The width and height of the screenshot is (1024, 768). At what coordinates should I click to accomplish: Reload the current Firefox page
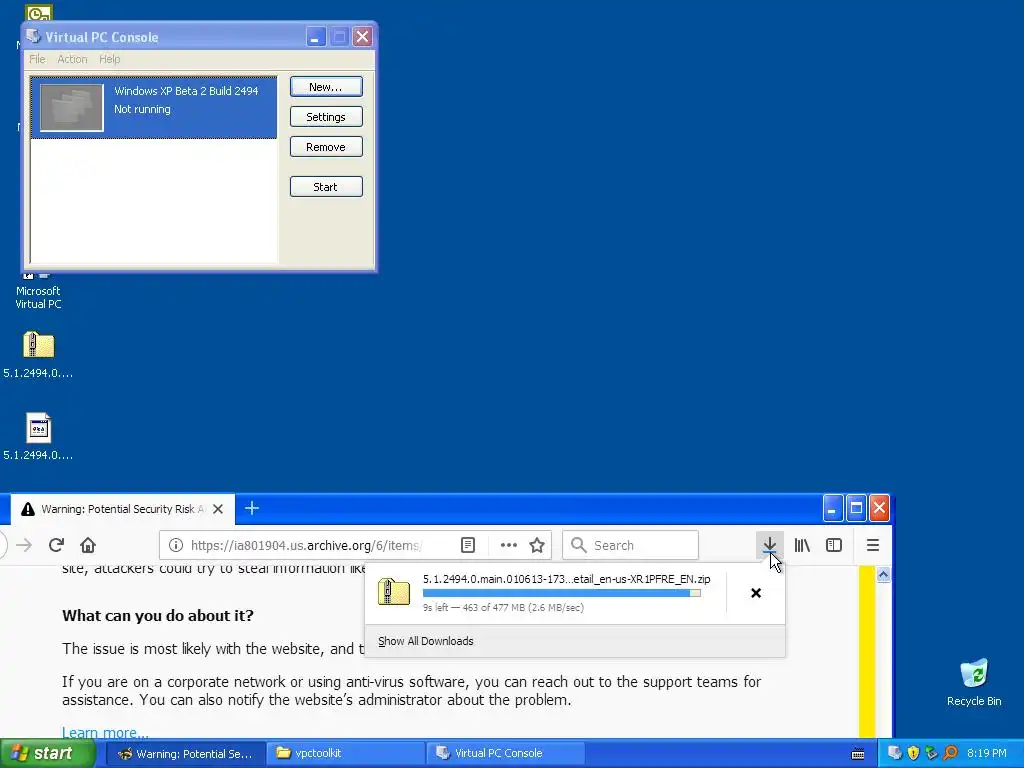click(56, 545)
